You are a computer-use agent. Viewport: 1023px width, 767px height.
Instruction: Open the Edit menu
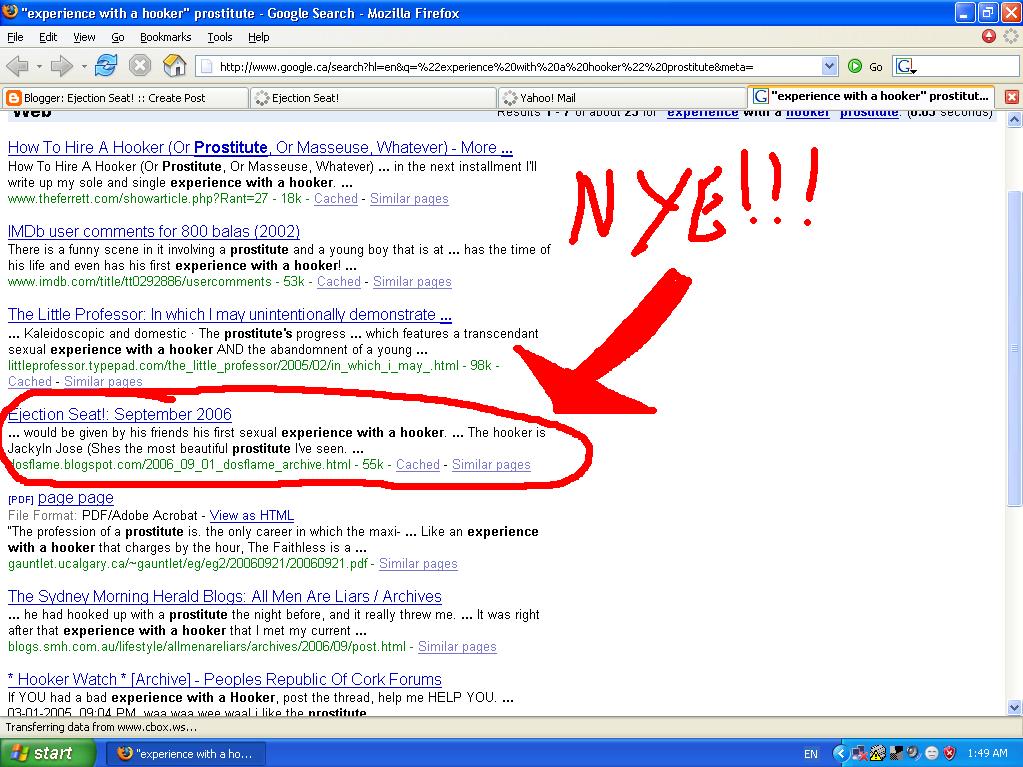pyautogui.click(x=48, y=37)
